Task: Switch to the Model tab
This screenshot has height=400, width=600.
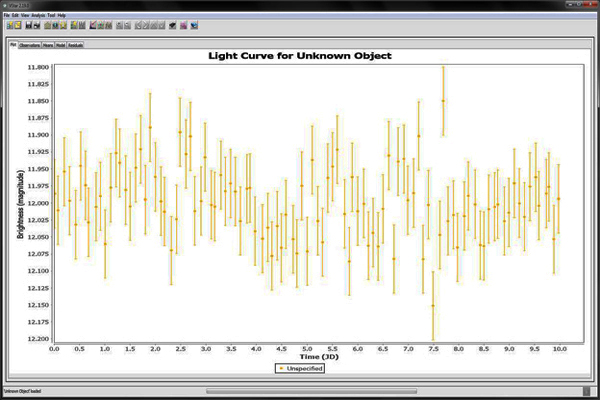Action: [x=60, y=45]
